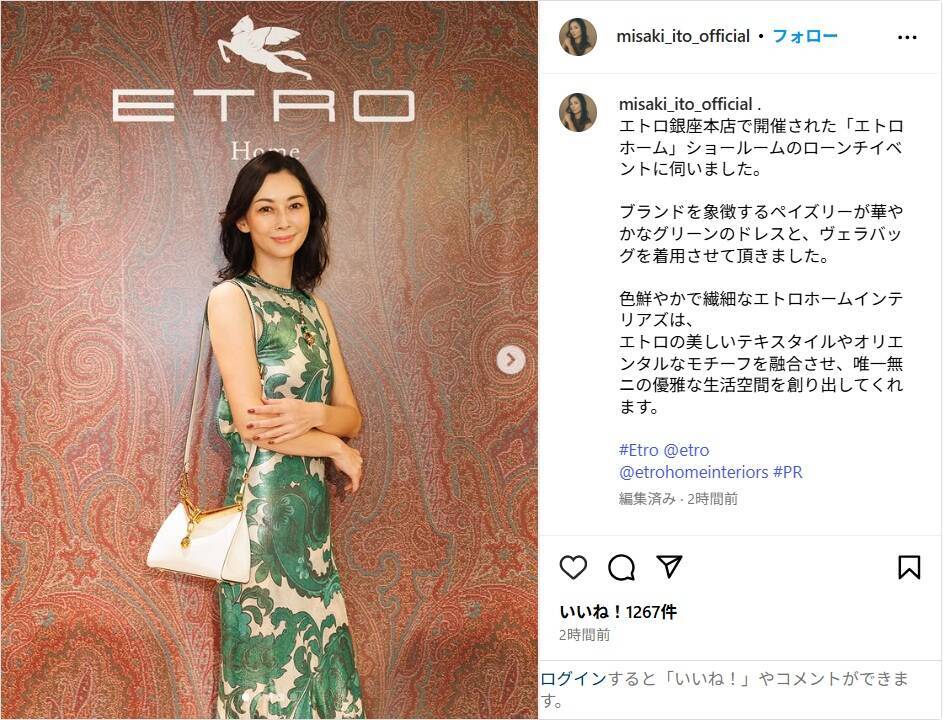
Task: Save the post with the bookmark icon
Action: coord(909,567)
